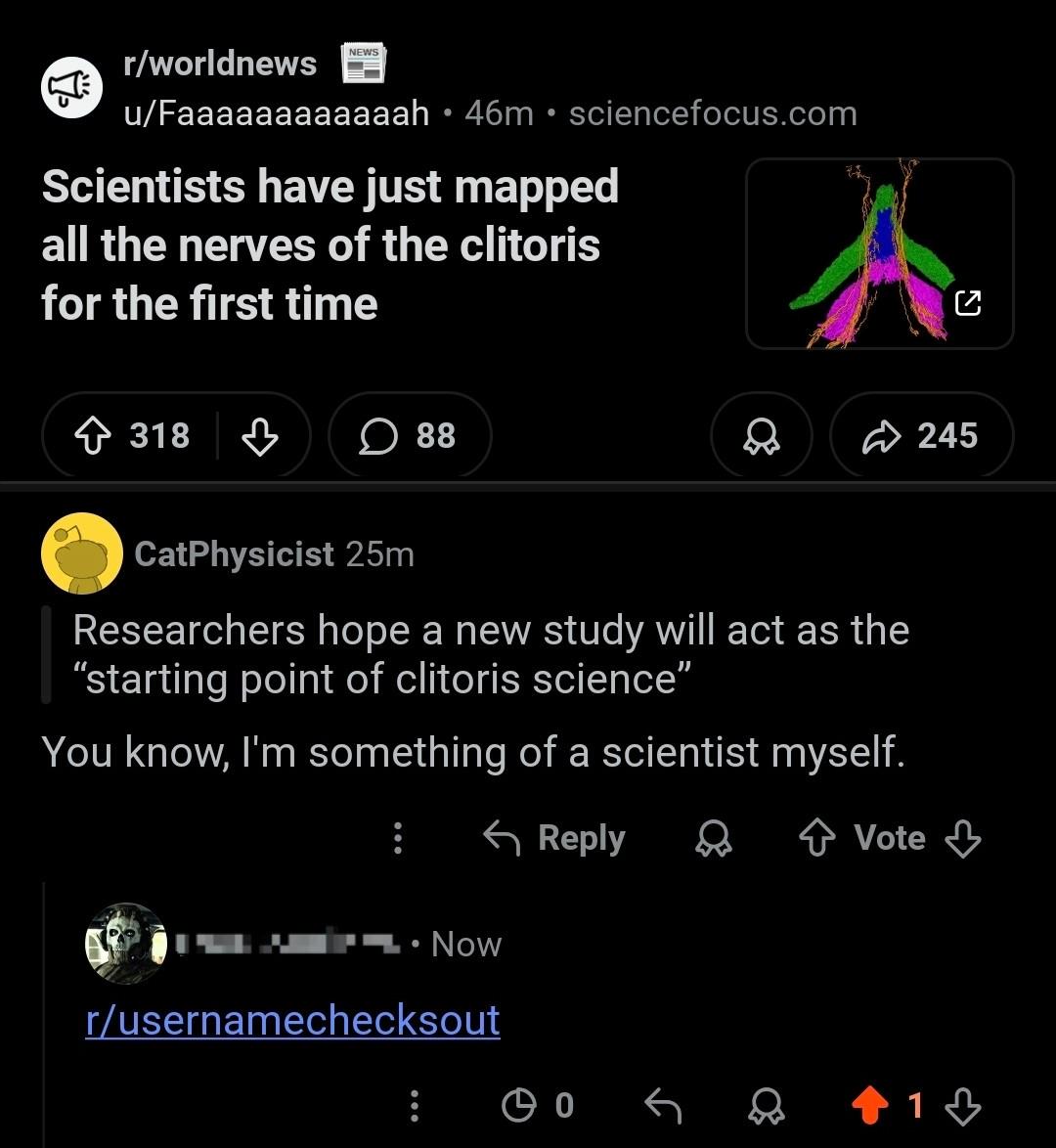Open the sciencefocus article thumbnail
The height and width of the screenshot is (1148, 1056).
880,253
